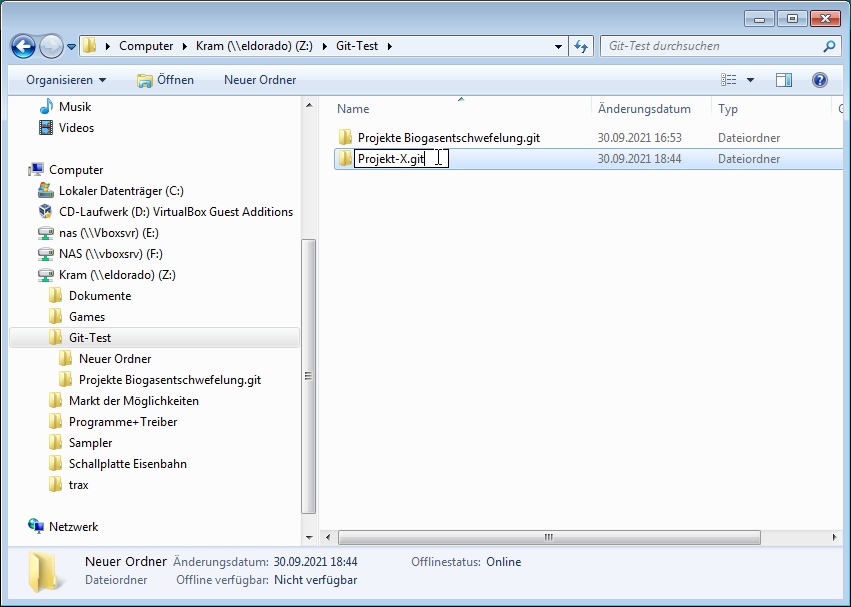Click the search magnifier icon
The image size is (851, 607).
click(829, 46)
